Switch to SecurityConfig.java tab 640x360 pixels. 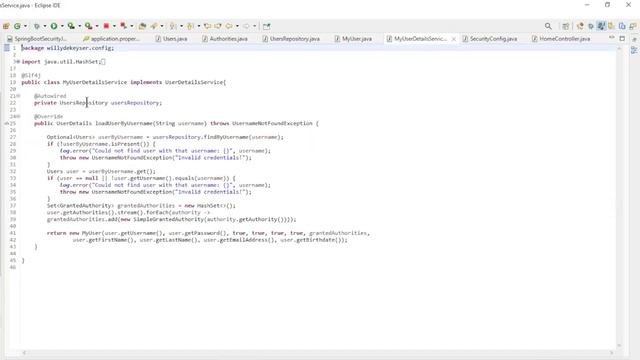(490, 39)
